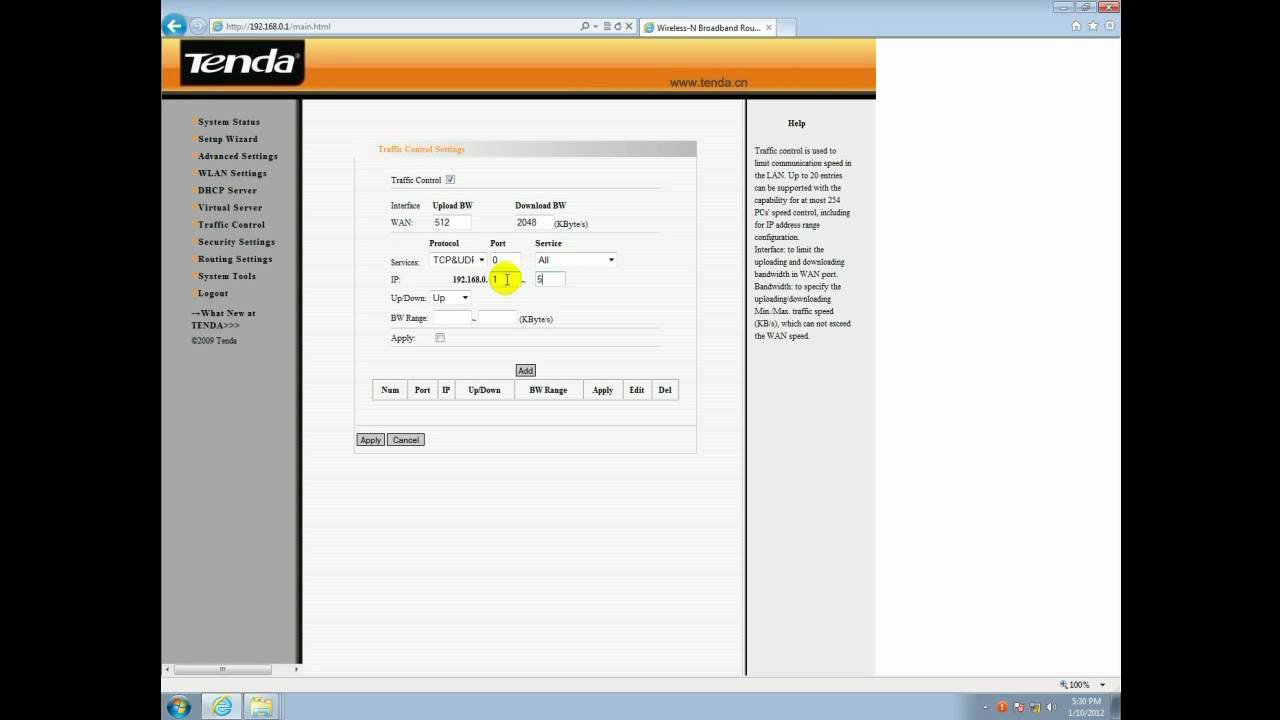The height and width of the screenshot is (720, 1280).
Task: Open Windows Explorer from the taskbar
Action: (262, 707)
